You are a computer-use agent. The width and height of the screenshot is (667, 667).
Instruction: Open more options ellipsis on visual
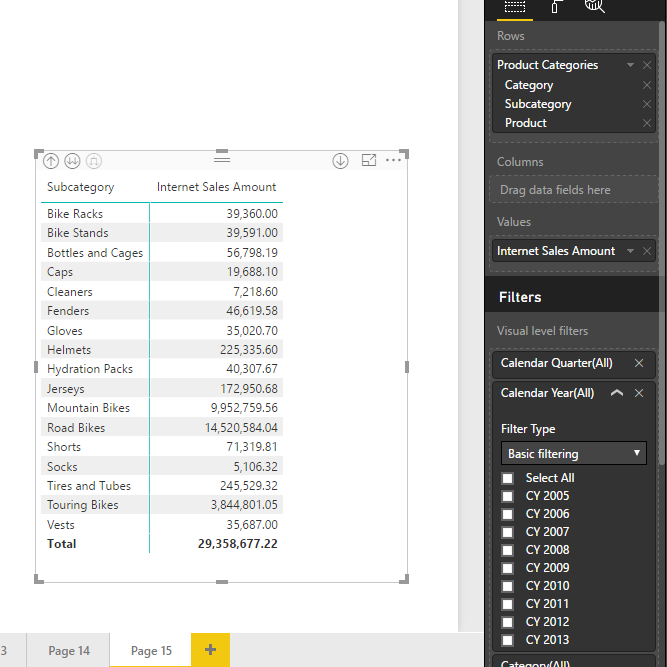[393, 160]
